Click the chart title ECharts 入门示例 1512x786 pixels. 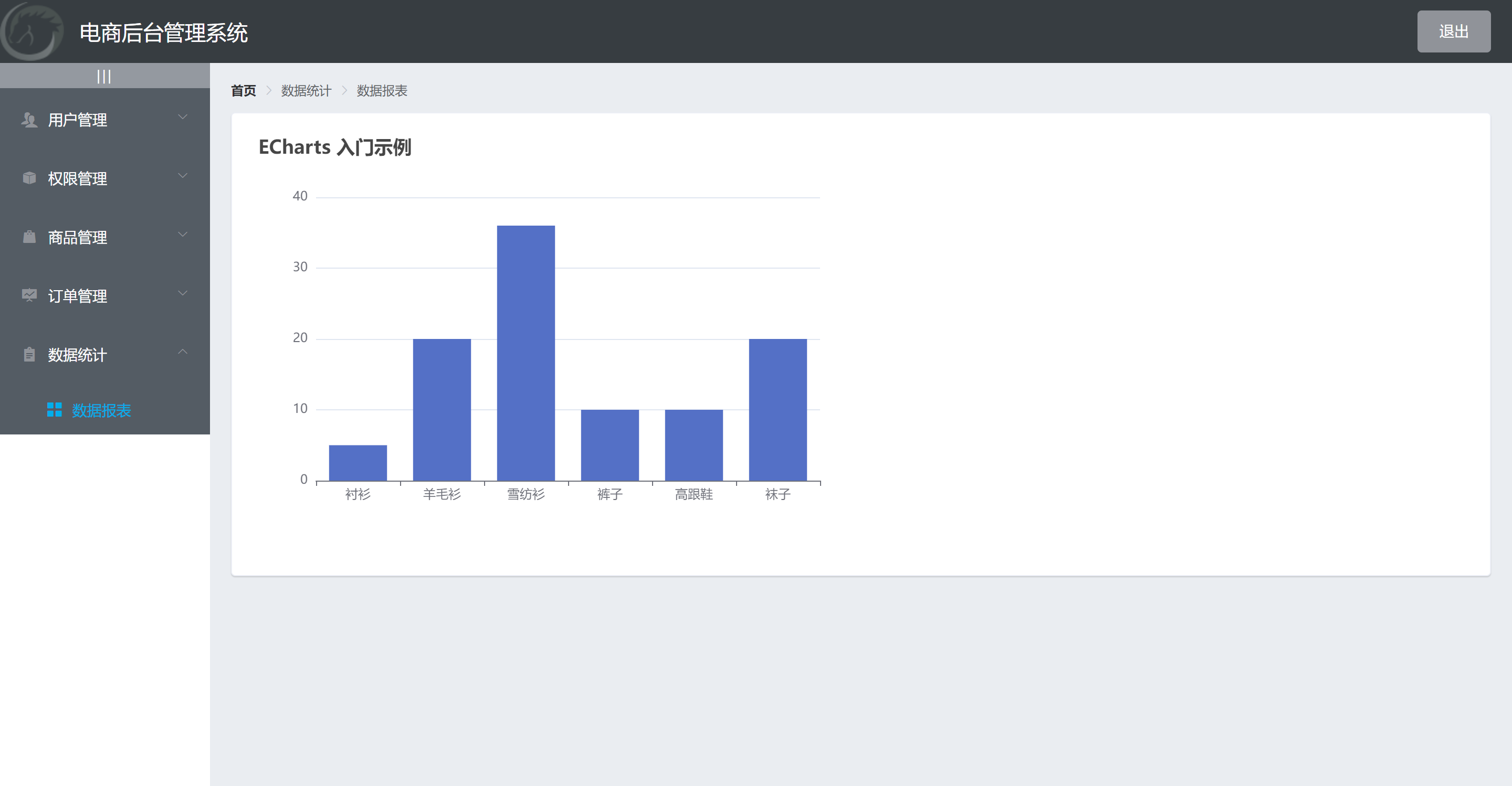tap(334, 146)
